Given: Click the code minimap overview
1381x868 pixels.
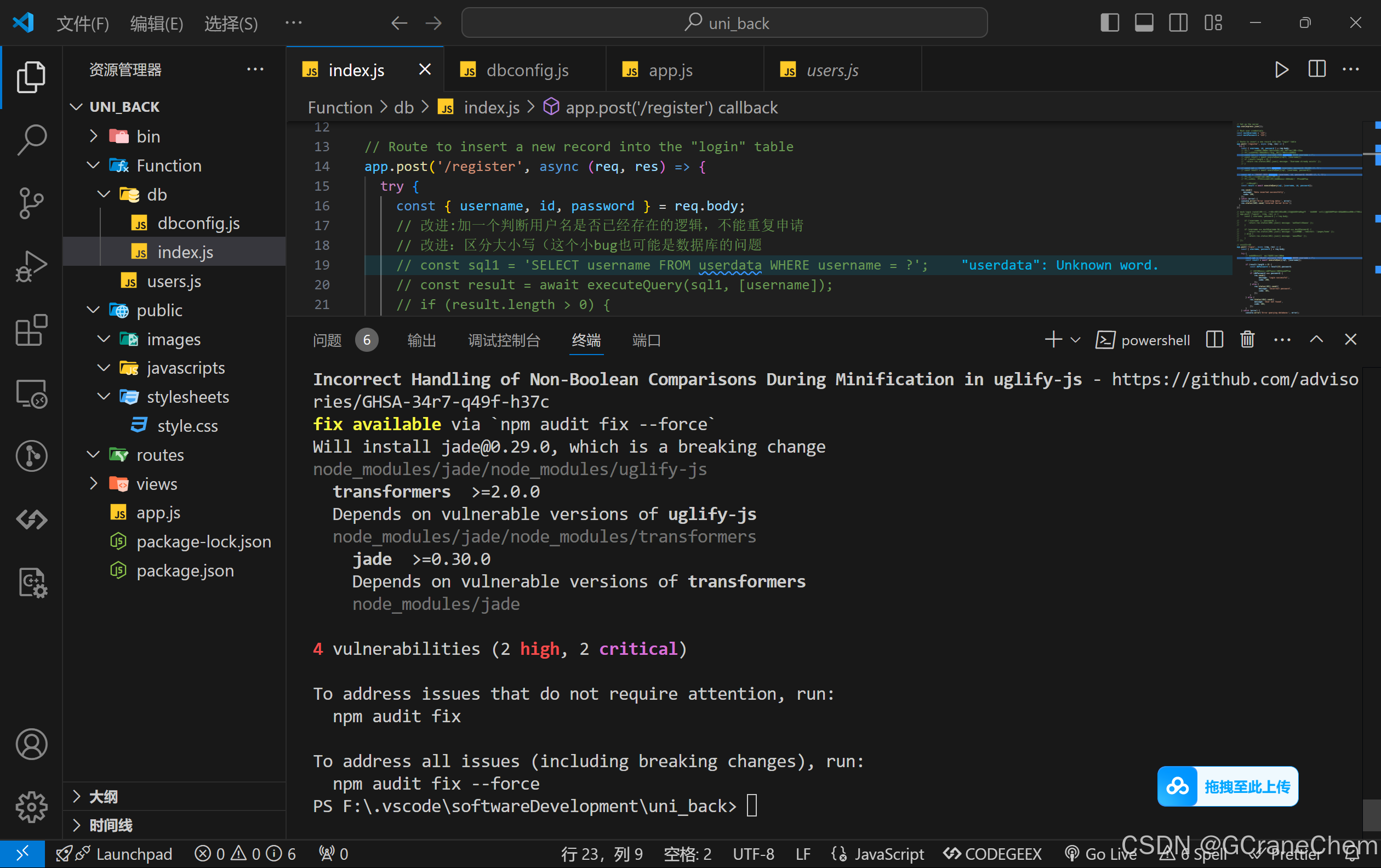Looking at the screenshot, I should tap(1298, 218).
